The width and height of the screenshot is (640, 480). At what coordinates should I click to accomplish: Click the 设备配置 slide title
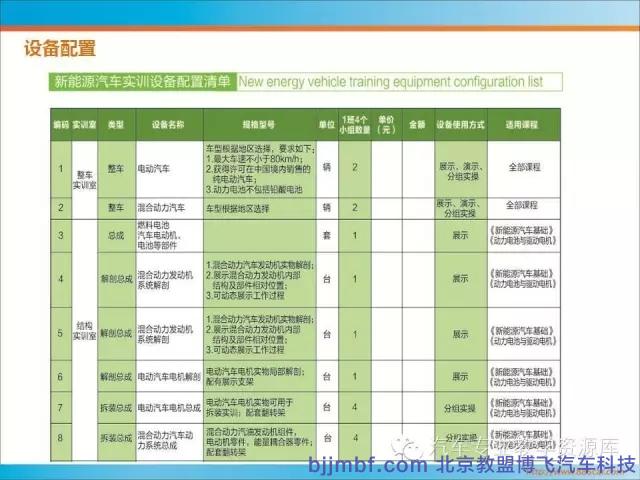coord(60,47)
